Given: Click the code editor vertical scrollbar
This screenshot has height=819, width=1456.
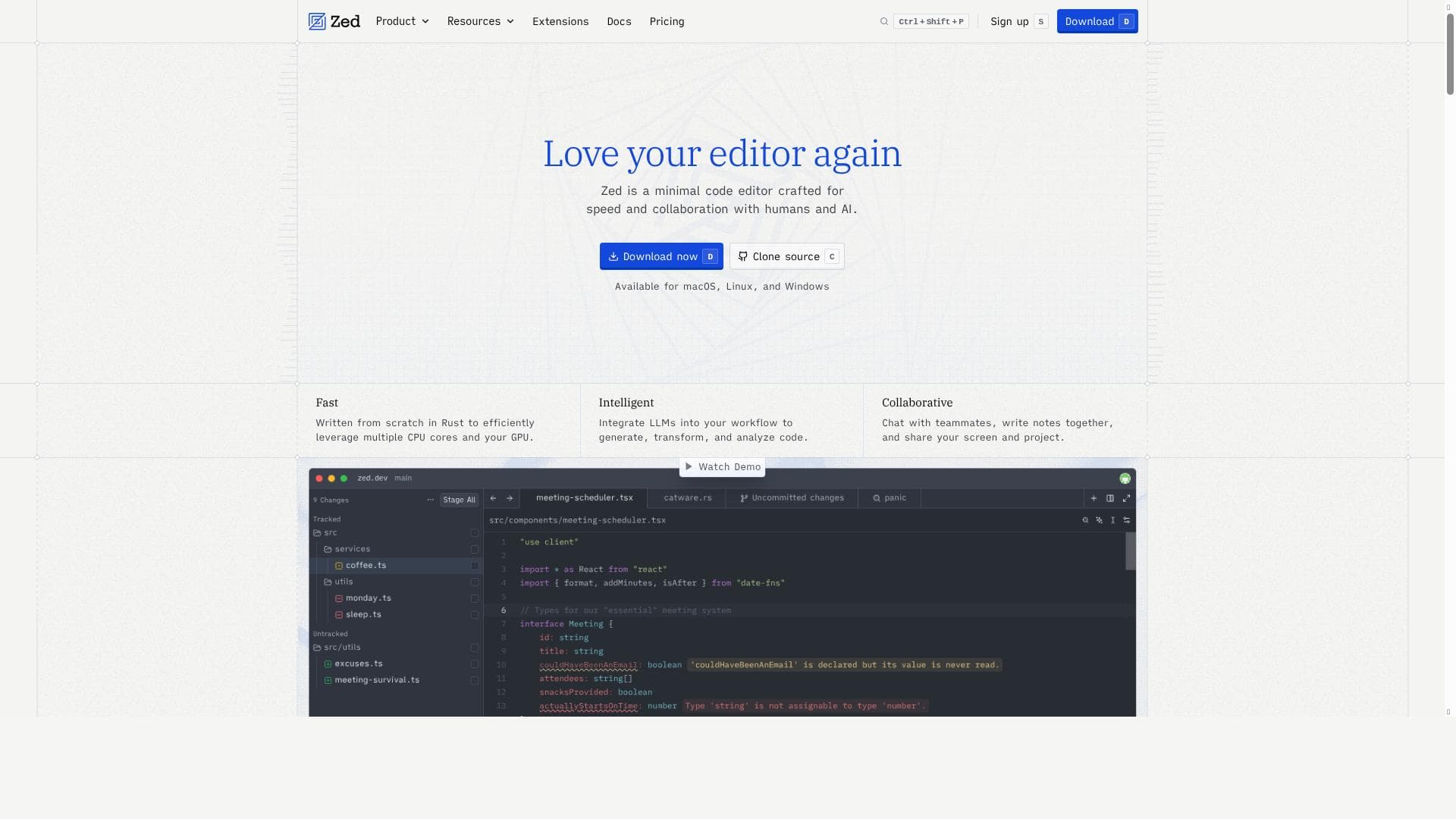Looking at the screenshot, I should (1130, 551).
